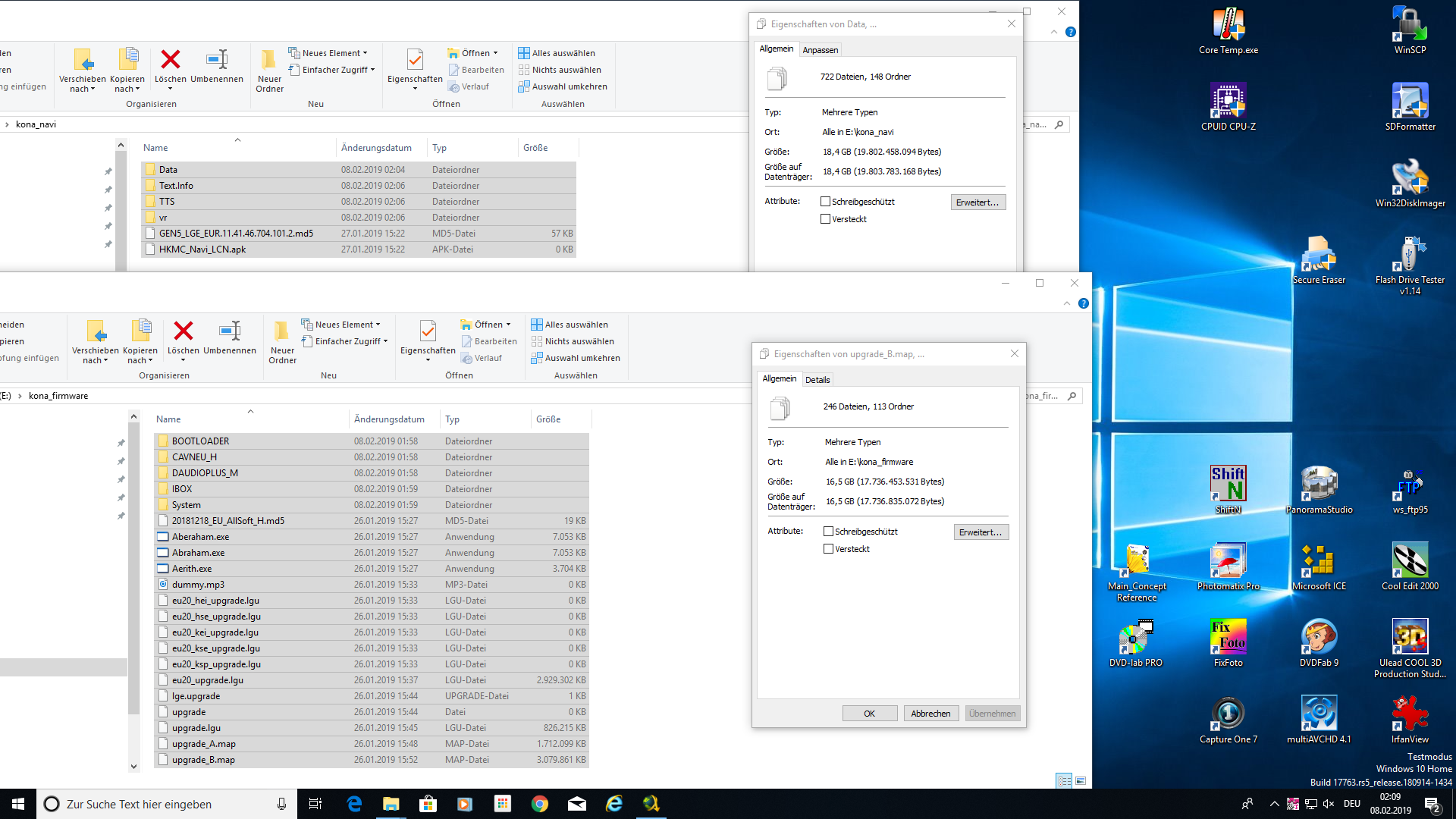The image size is (1456, 819).
Task: Expand the Öffnen dropdown in lower ribbon
Action: [x=508, y=325]
